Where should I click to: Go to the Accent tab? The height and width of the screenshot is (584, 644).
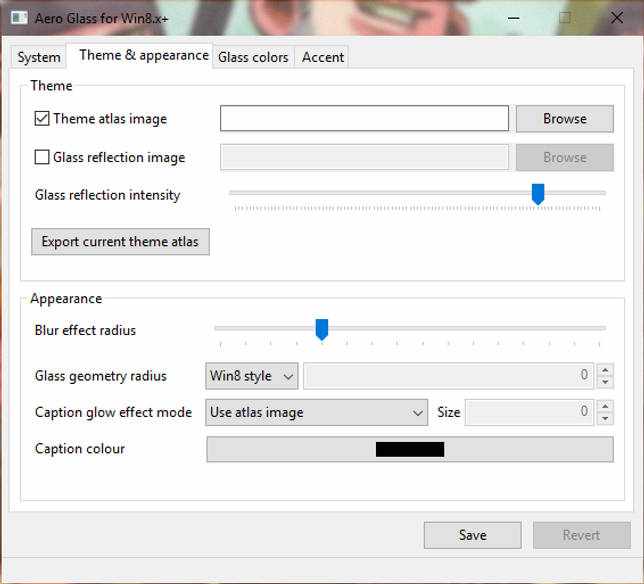click(322, 57)
